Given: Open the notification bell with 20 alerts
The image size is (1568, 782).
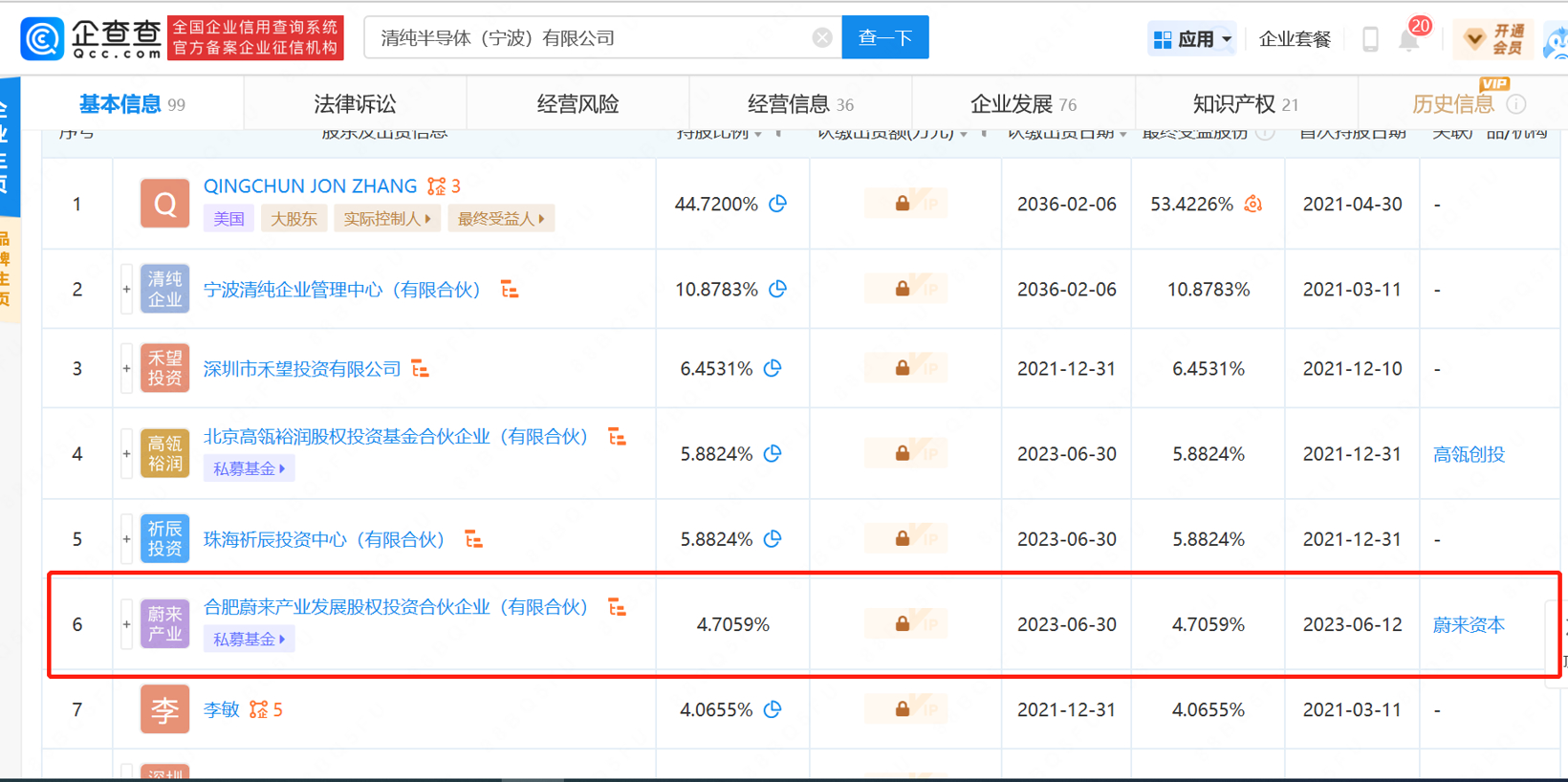Looking at the screenshot, I should [1409, 39].
